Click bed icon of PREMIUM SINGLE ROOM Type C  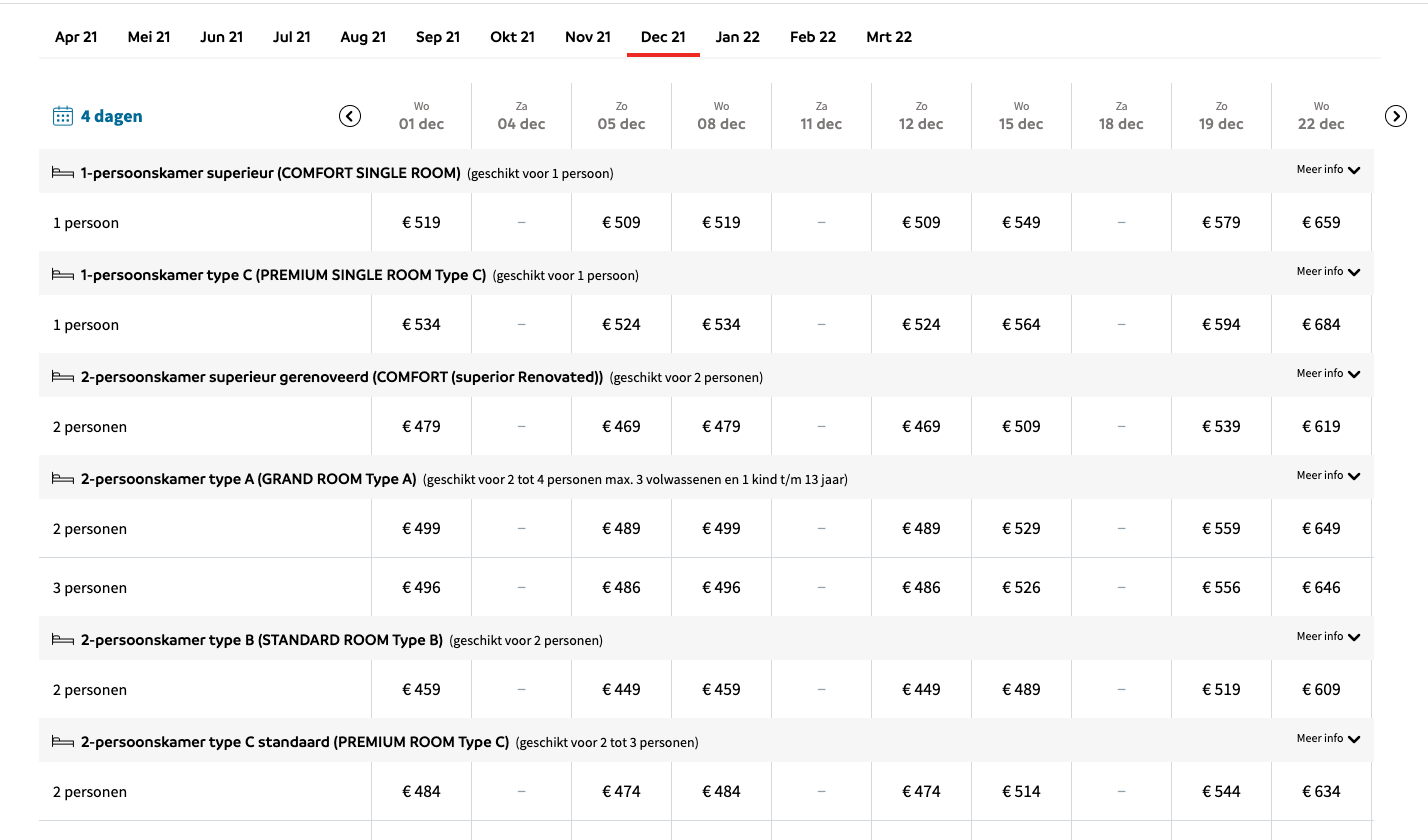pyautogui.click(x=63, y=275)
